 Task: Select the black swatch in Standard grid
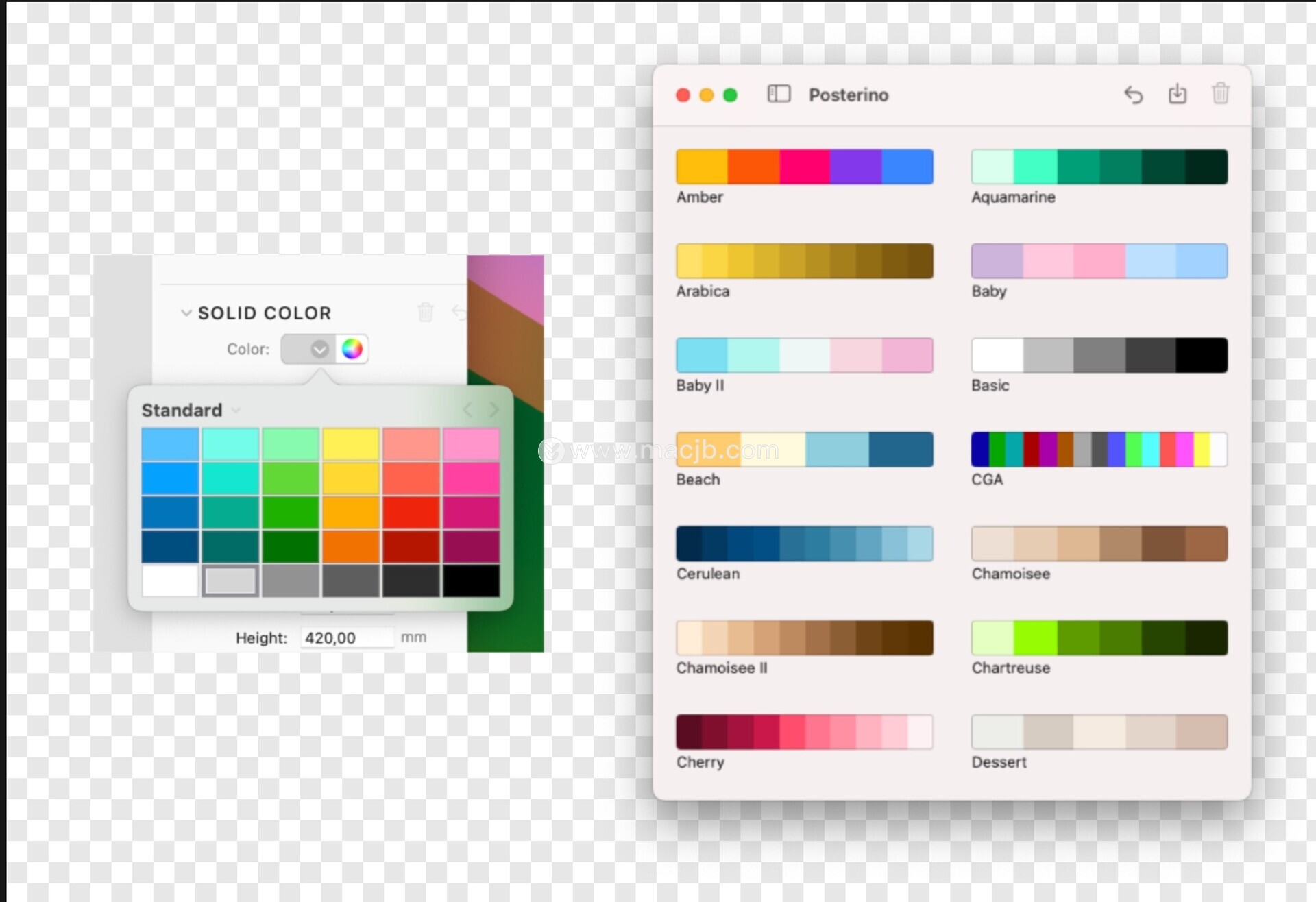click(x=471, y=581)
